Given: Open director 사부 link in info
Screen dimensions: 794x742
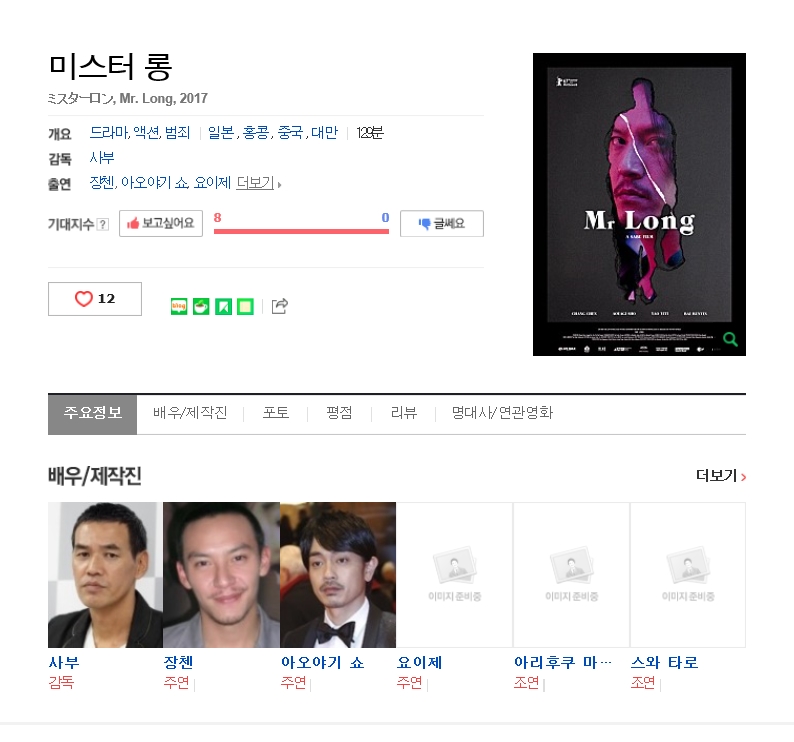Looking at the screenshot, I should coord(102,158).
